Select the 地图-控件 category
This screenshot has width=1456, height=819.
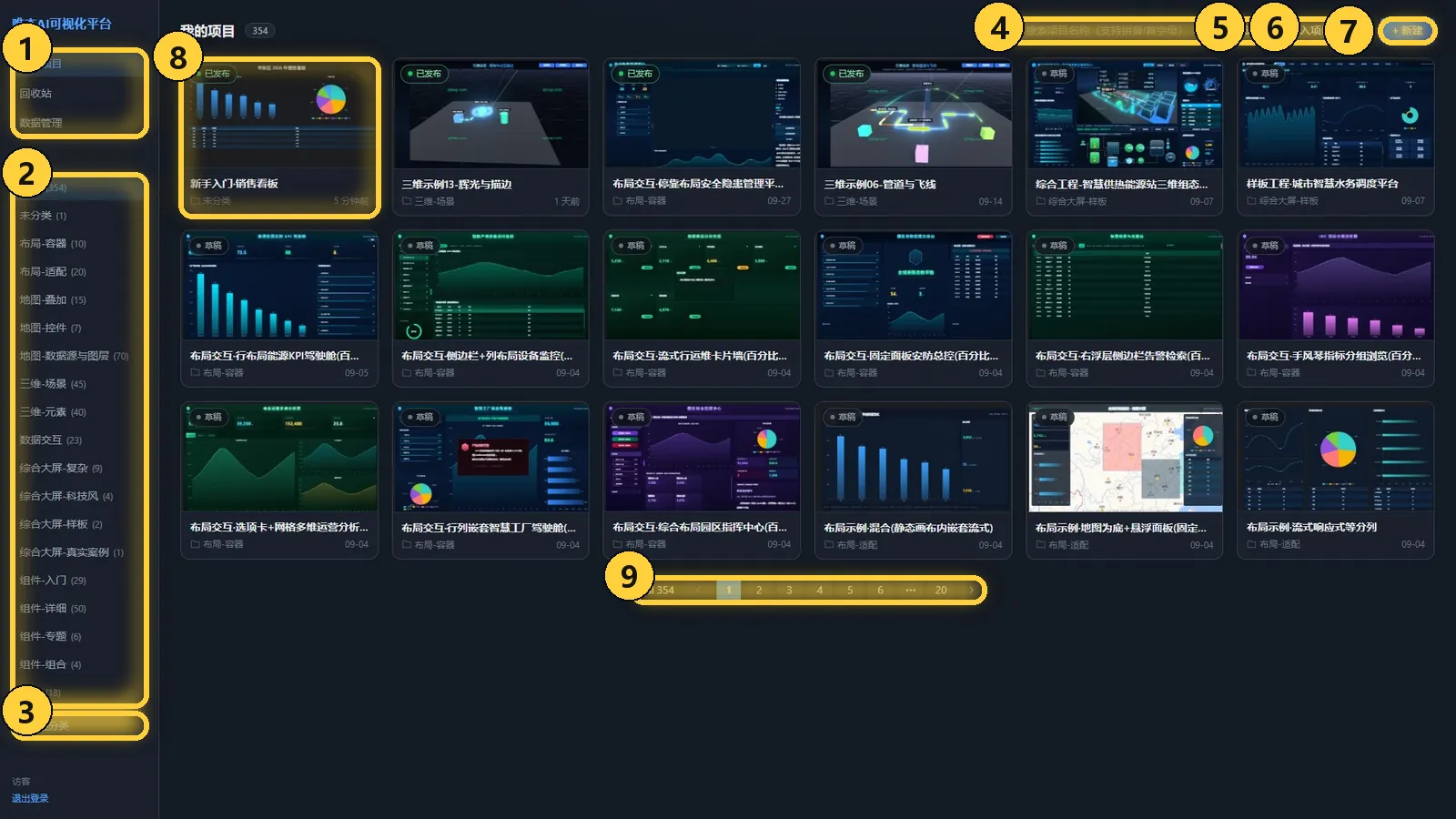pos(79,329)
